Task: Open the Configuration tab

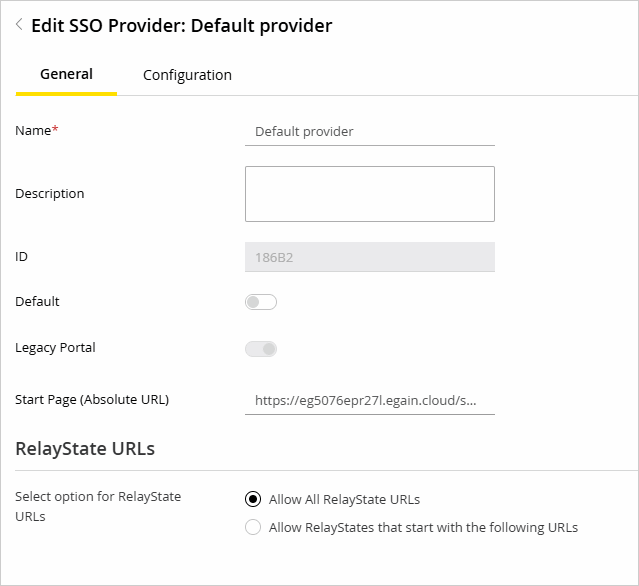Action: (x=187, y=75)
